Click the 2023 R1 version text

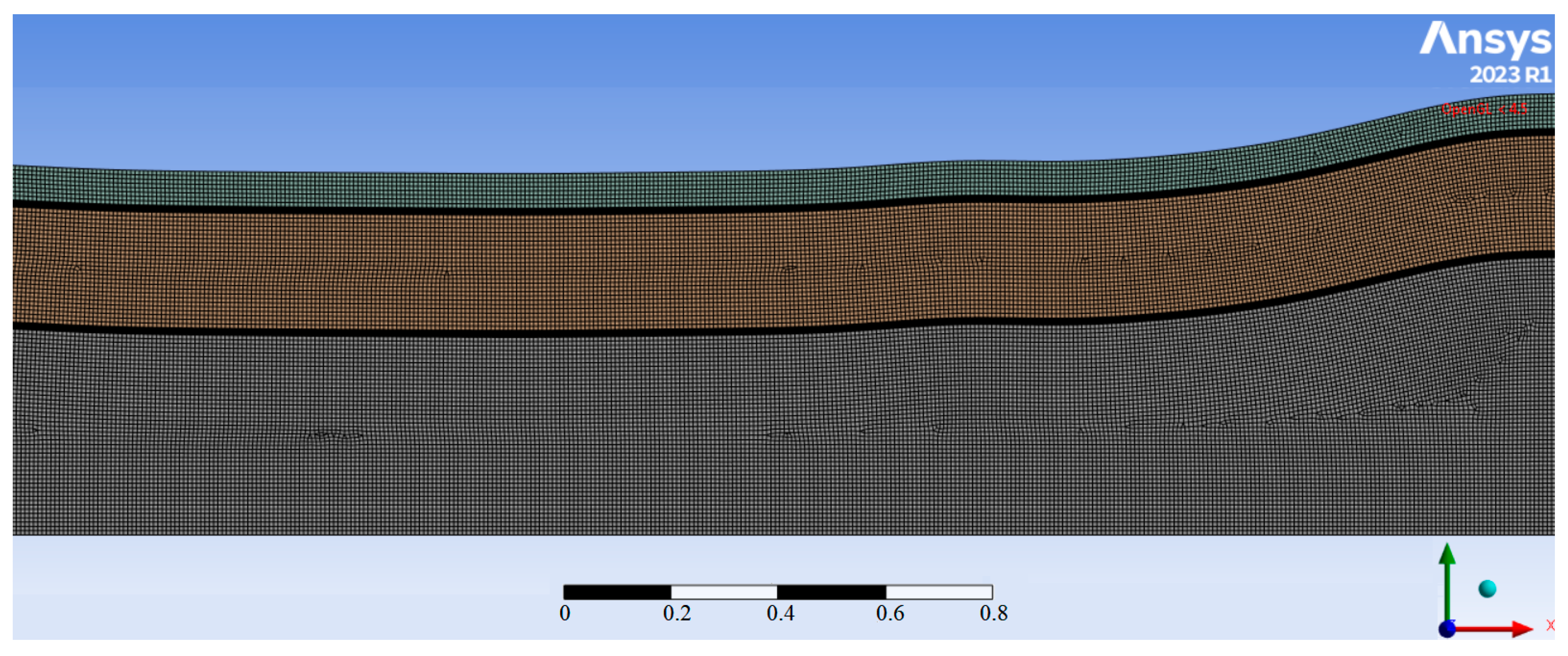[x=1510, y=75]
